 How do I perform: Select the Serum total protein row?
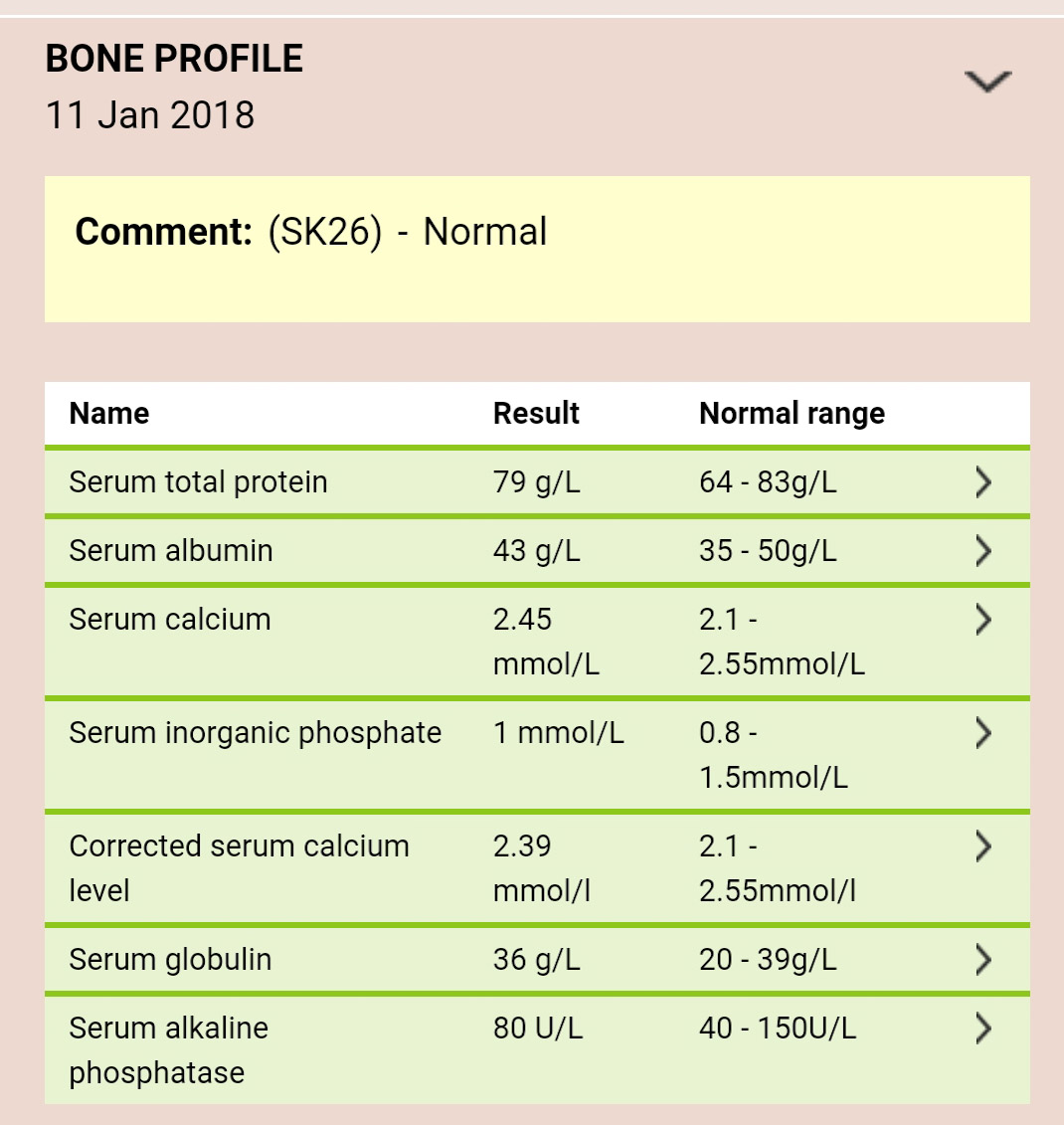[537, 482]
